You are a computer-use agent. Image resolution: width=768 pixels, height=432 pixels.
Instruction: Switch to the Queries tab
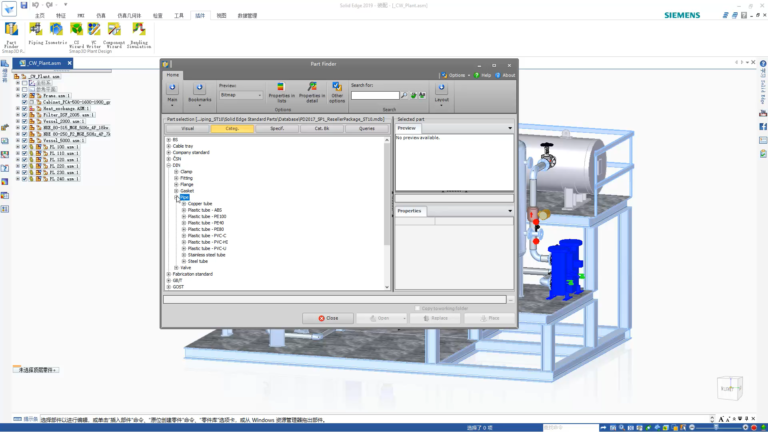click(x=366, y=129)
